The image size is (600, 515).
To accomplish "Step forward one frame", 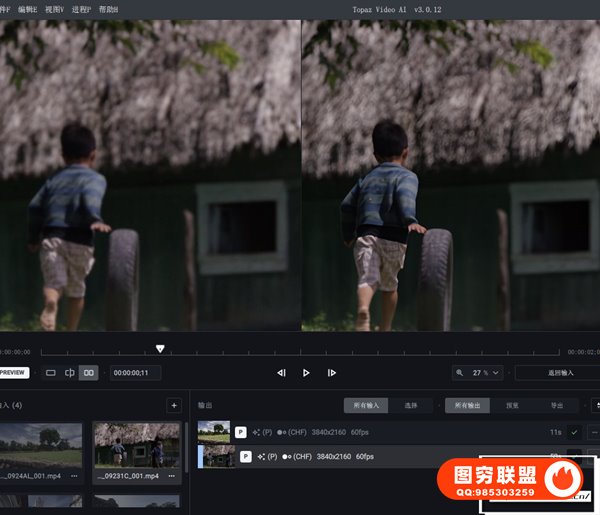I will coord(332,373).
